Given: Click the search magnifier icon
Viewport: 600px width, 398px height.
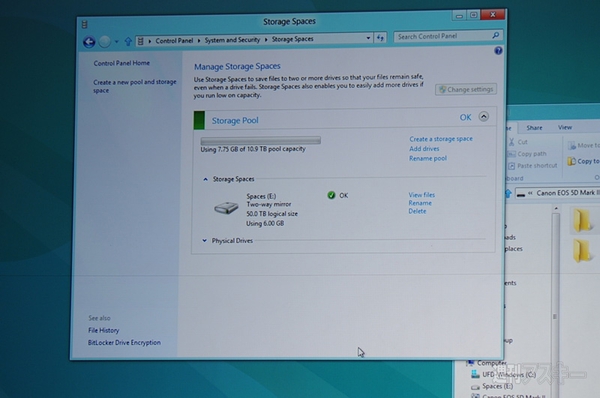Looking at the screenshot, I should (496, 35).
